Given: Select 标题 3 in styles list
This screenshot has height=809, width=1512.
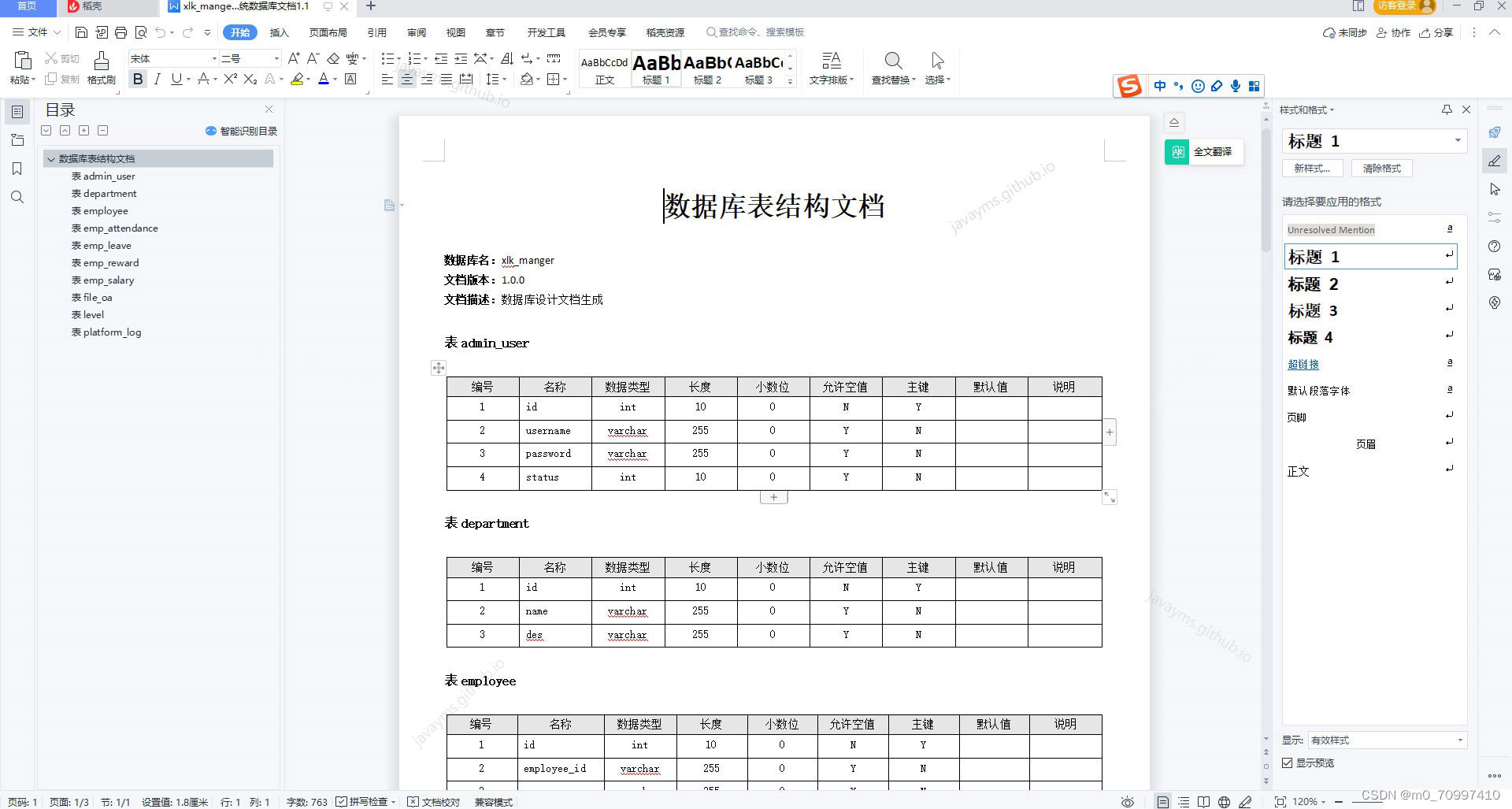Looking at the screenshot, I should [1370, 310].
